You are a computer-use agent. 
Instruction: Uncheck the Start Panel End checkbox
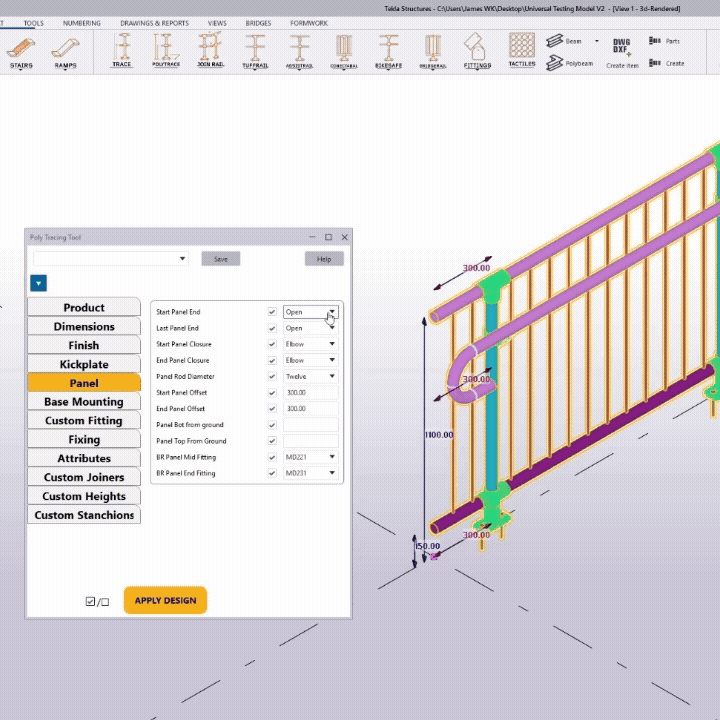click(x=272, y=312)
